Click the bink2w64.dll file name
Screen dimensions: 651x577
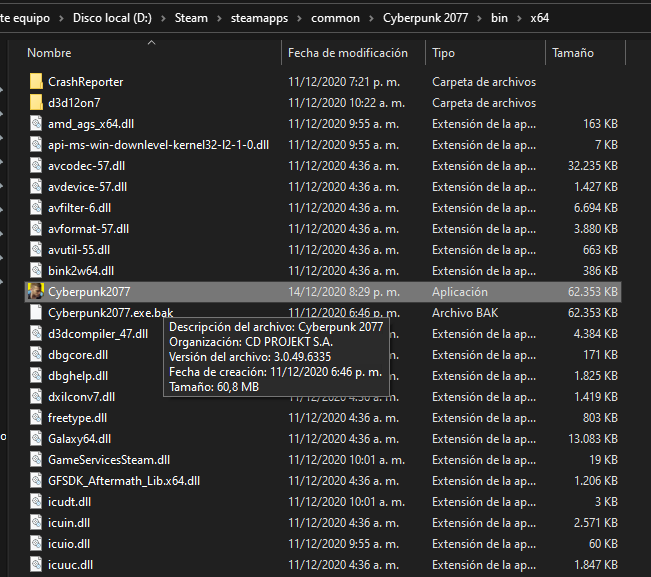[x=81, y=271]
